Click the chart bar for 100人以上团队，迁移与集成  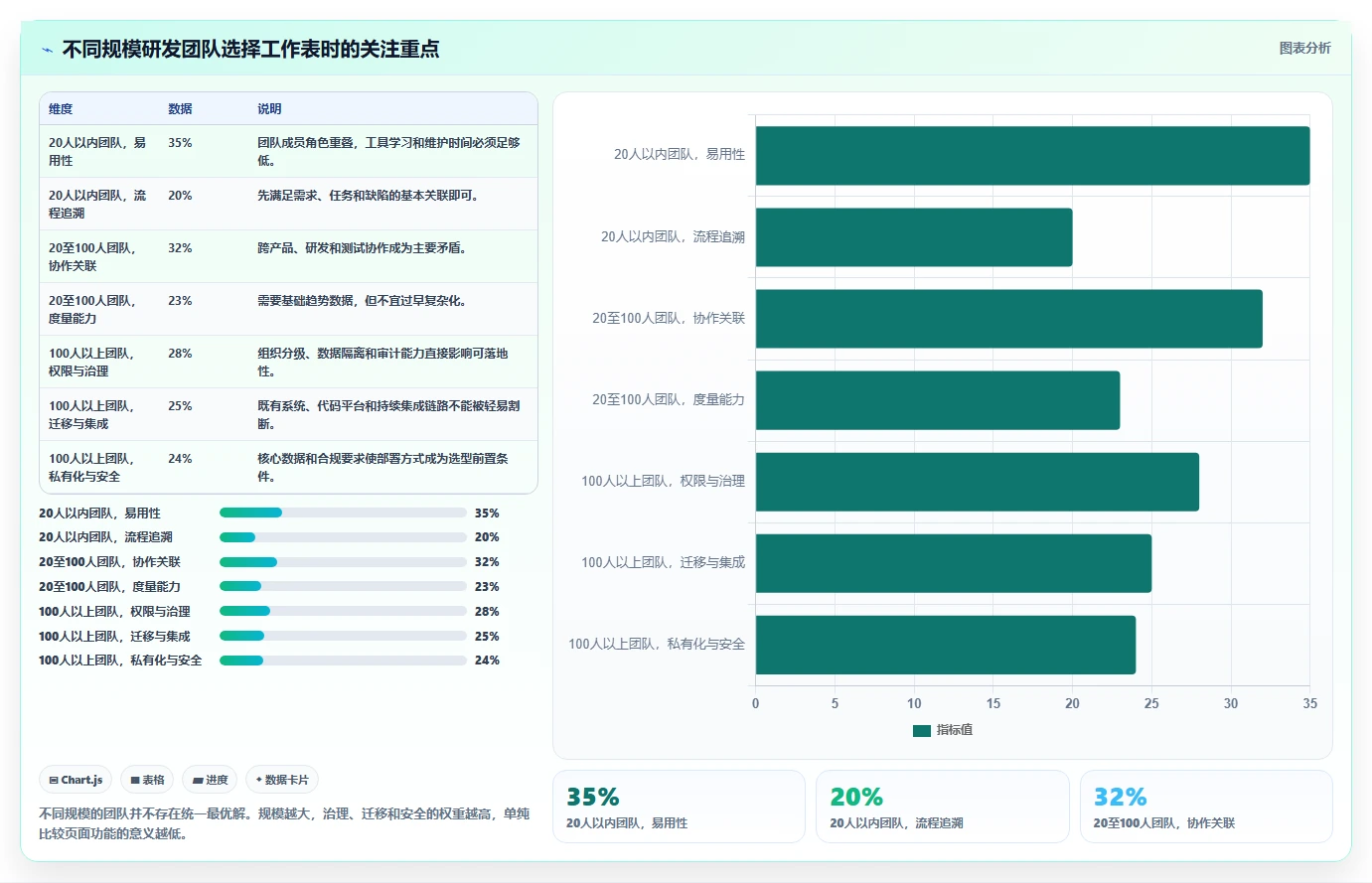954,563
